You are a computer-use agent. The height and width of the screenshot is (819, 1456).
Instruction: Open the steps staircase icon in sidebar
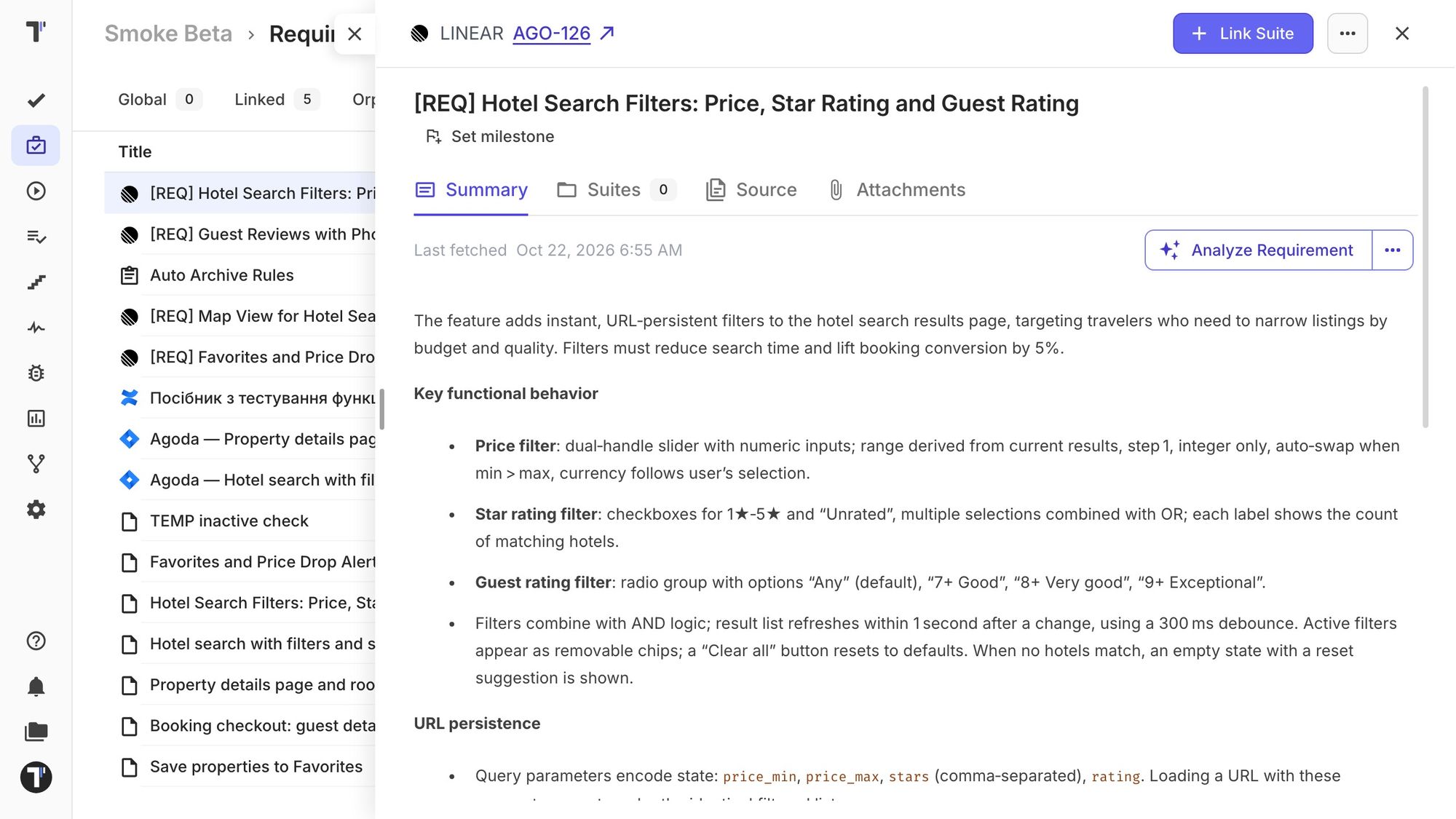click(x=36, y=282)
